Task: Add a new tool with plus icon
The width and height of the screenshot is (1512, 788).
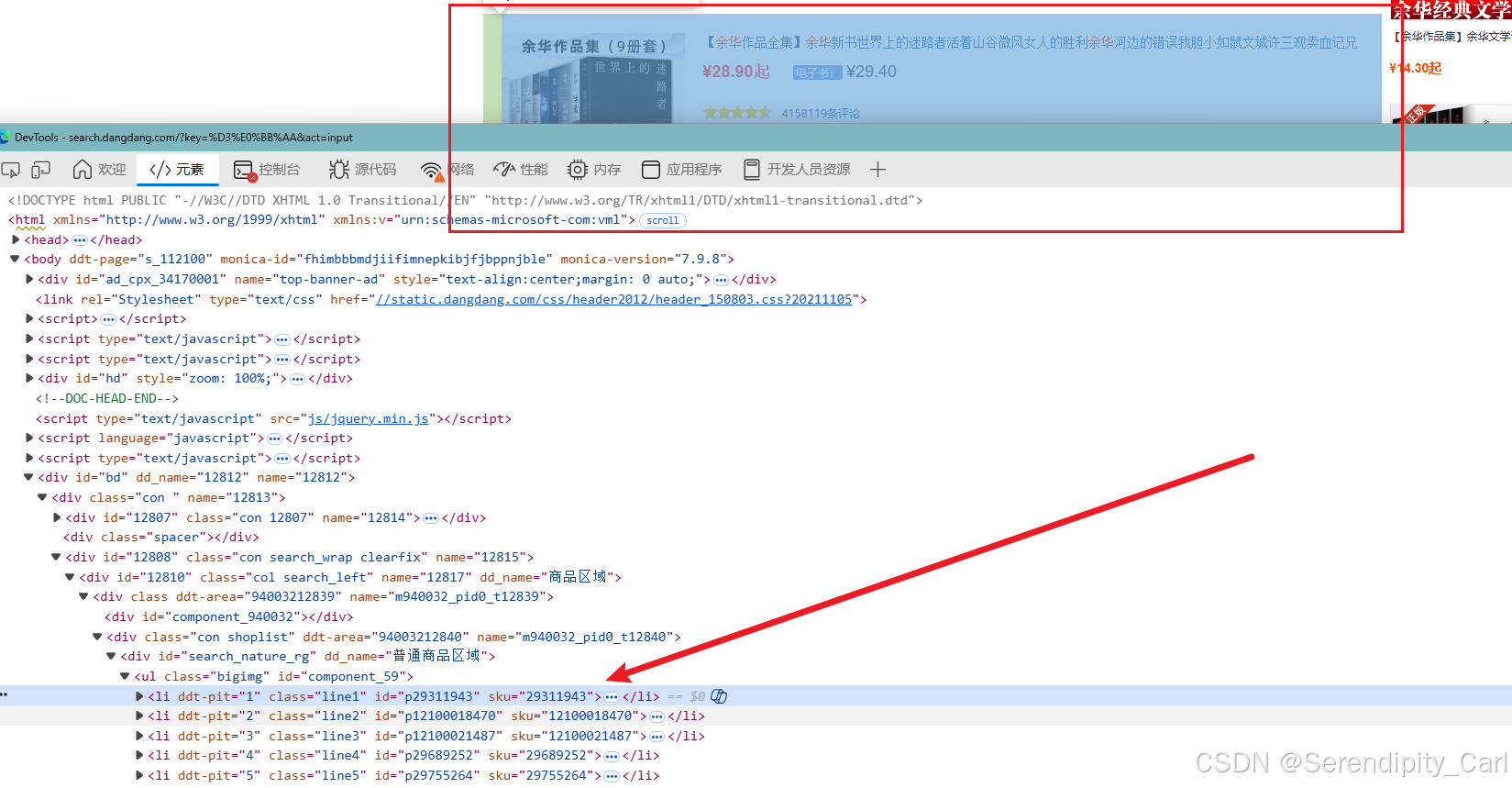Action: (x=877, y=170)
